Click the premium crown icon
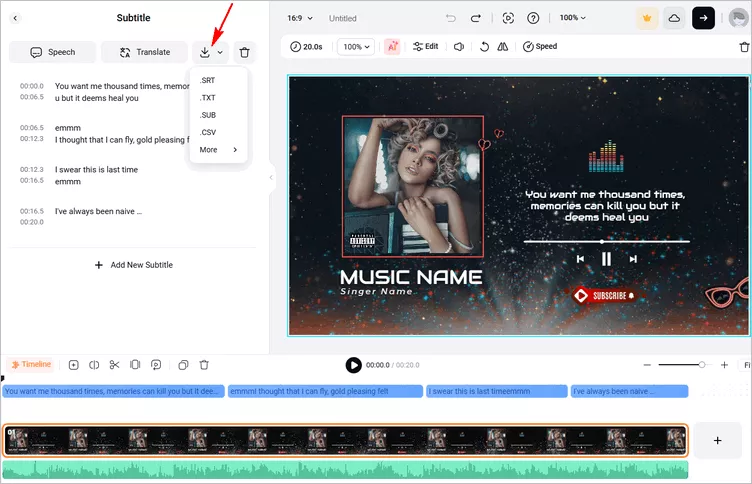Image resolution: width=752 pixels, height=484 pixels. pos(647,18)
